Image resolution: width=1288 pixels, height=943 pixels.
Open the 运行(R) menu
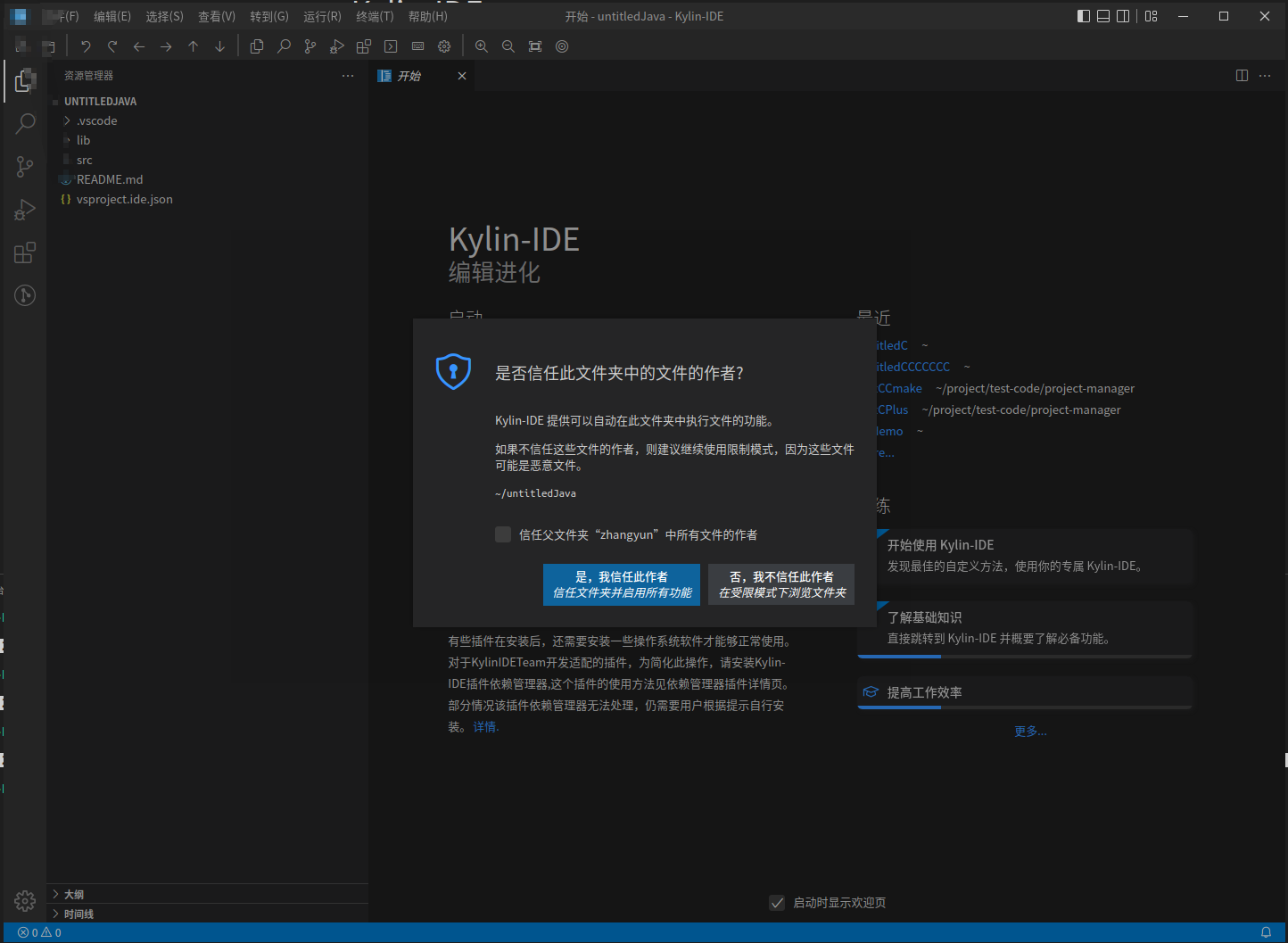[x=322, y=16]
